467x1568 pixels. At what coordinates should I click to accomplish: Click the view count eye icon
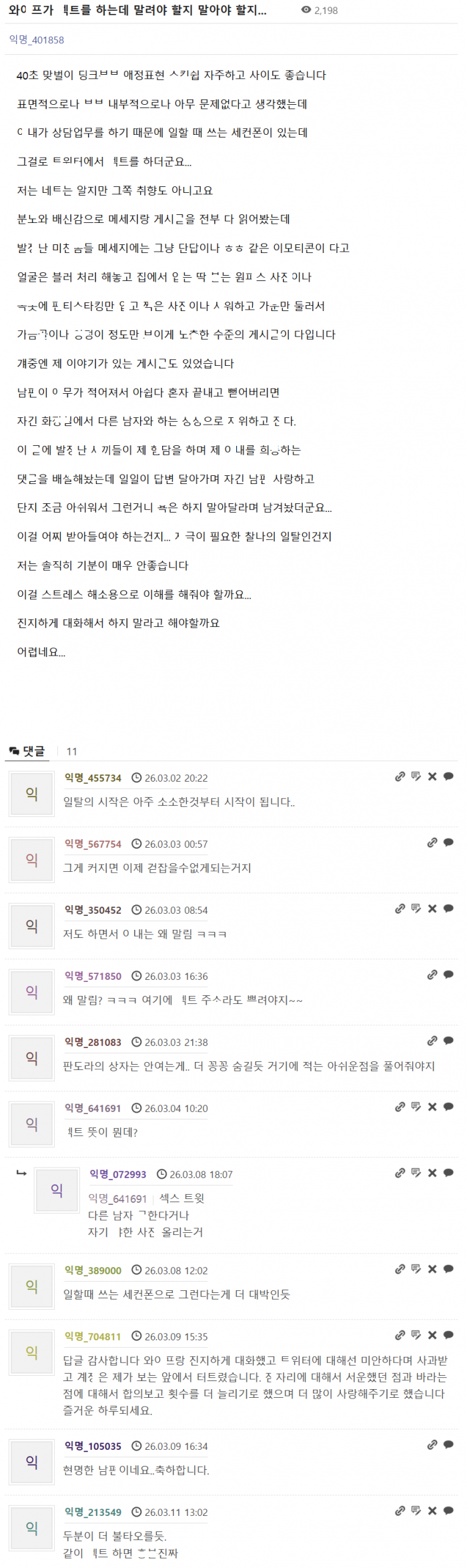coord(306,10)
